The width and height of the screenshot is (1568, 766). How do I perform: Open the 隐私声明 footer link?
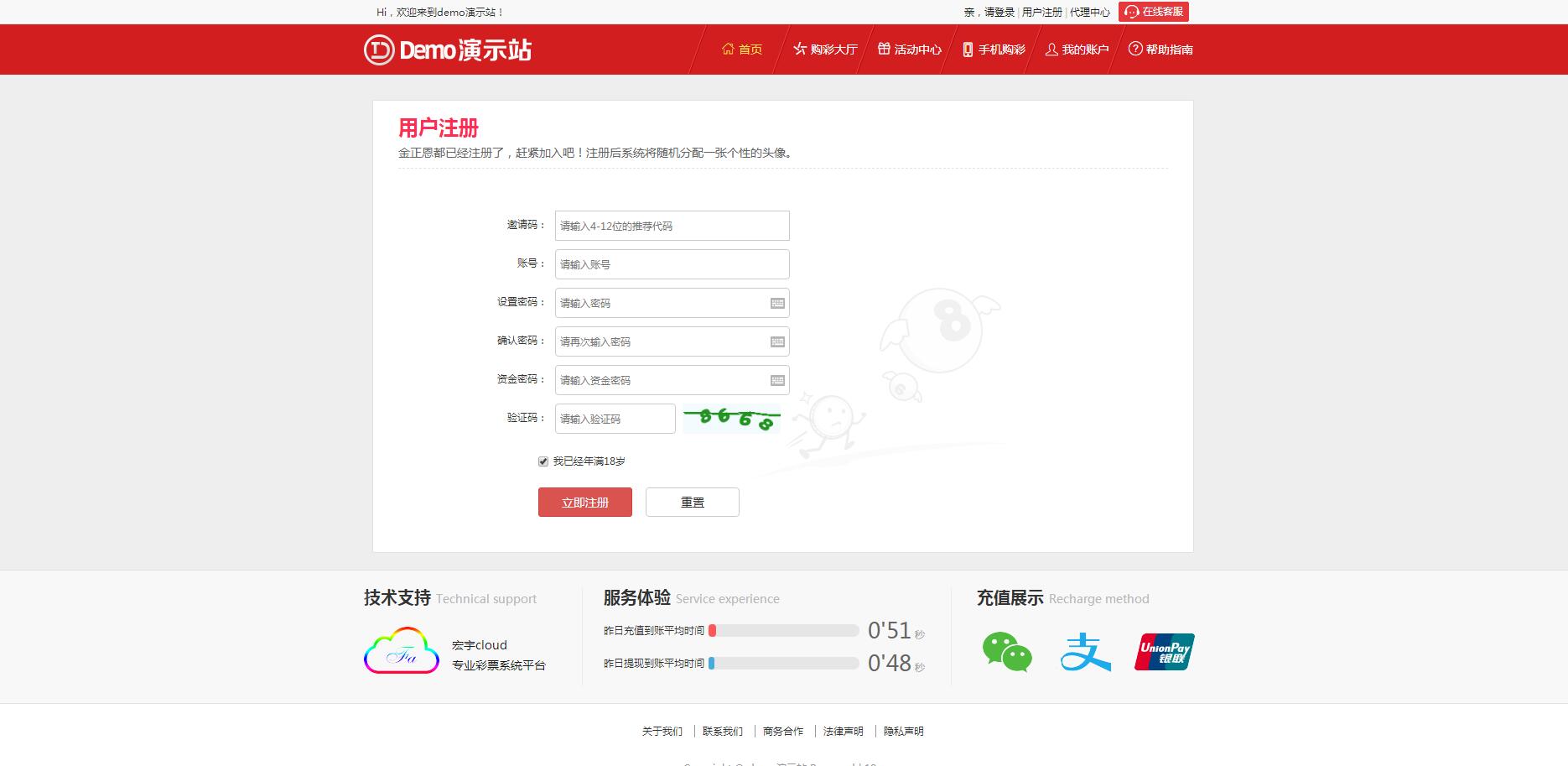[x=904, y=732]
